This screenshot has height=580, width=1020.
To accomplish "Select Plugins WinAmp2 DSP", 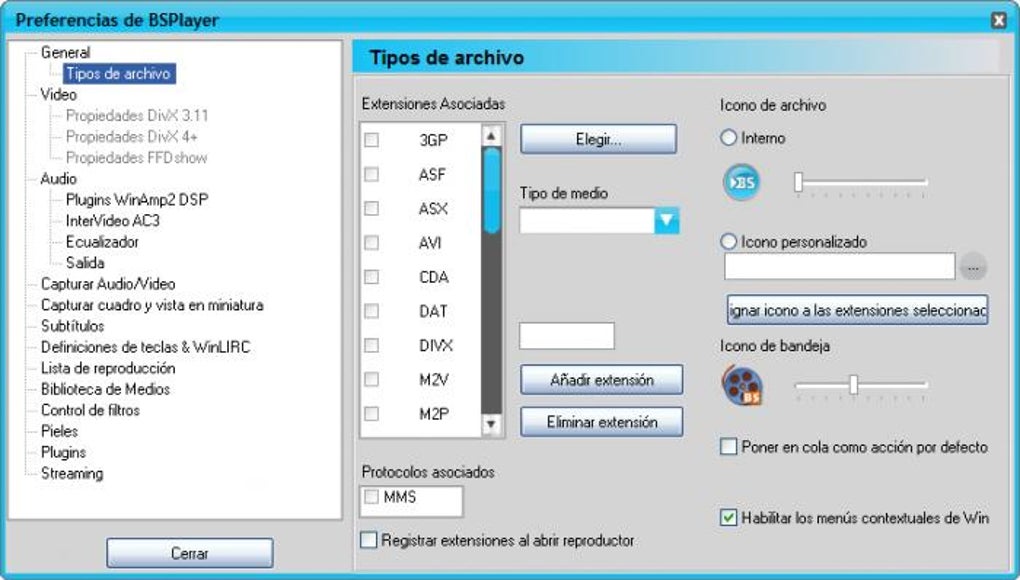I will [x=137, y=200].
